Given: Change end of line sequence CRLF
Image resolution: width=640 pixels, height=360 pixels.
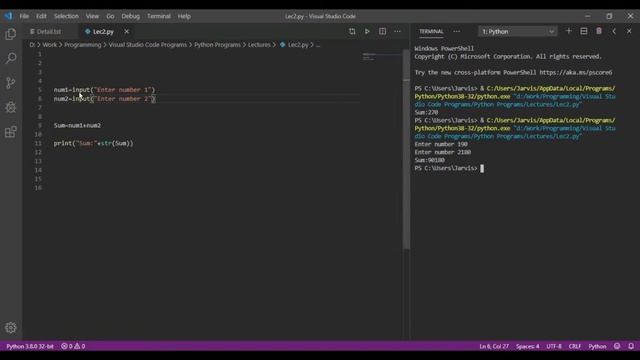Looking at the screenshot, I should (x=575, y=346).
